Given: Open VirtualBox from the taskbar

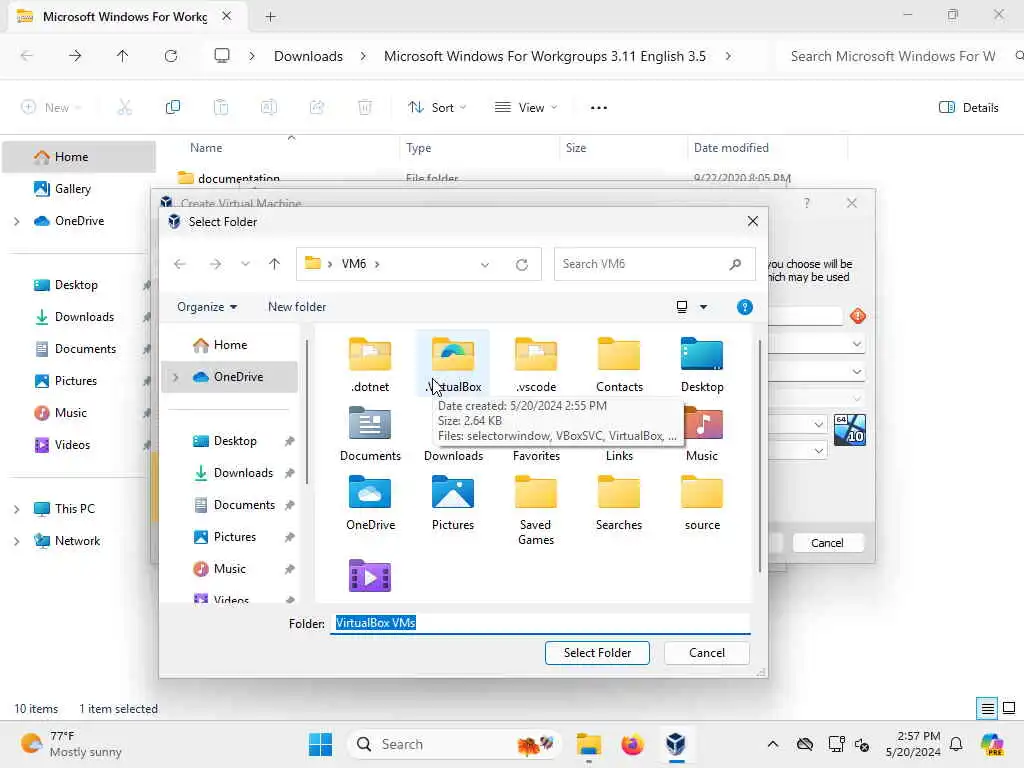Looking at the screenshot, I should click(676, 744).
